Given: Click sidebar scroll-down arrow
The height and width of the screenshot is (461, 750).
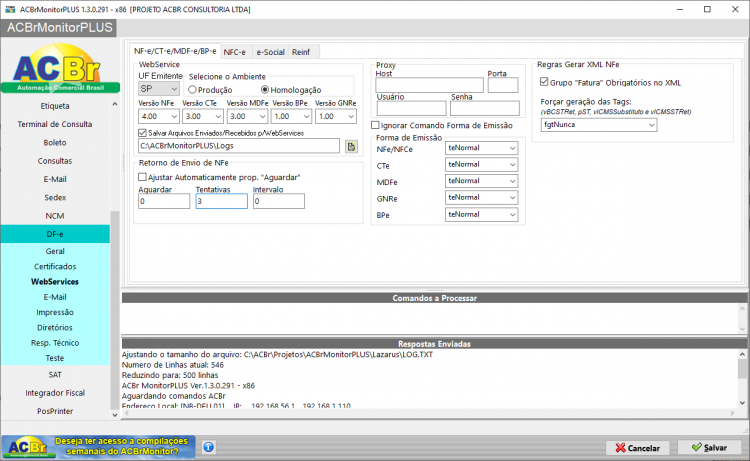Looking at the screenshot, I should (115, 415).
